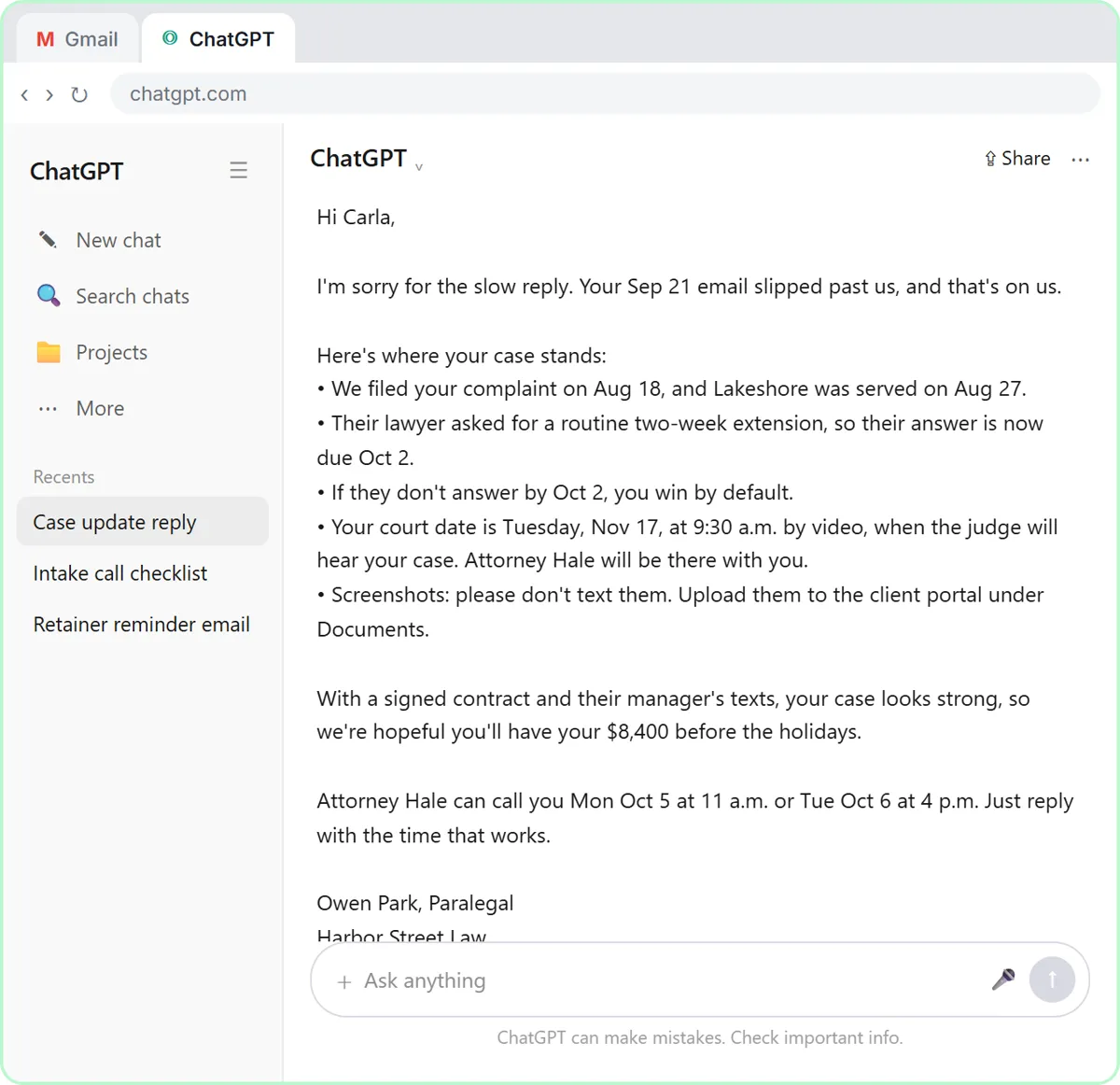Click the ChatGPT sidebar title
Image resolution: width=1120 pixels, height=1085 pixels.
(77, 171)
